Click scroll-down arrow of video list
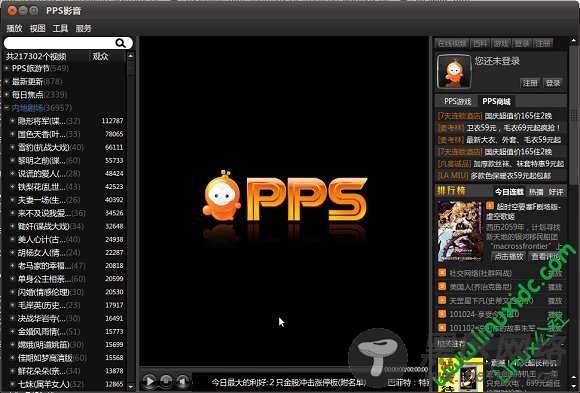 coord(130,386)
